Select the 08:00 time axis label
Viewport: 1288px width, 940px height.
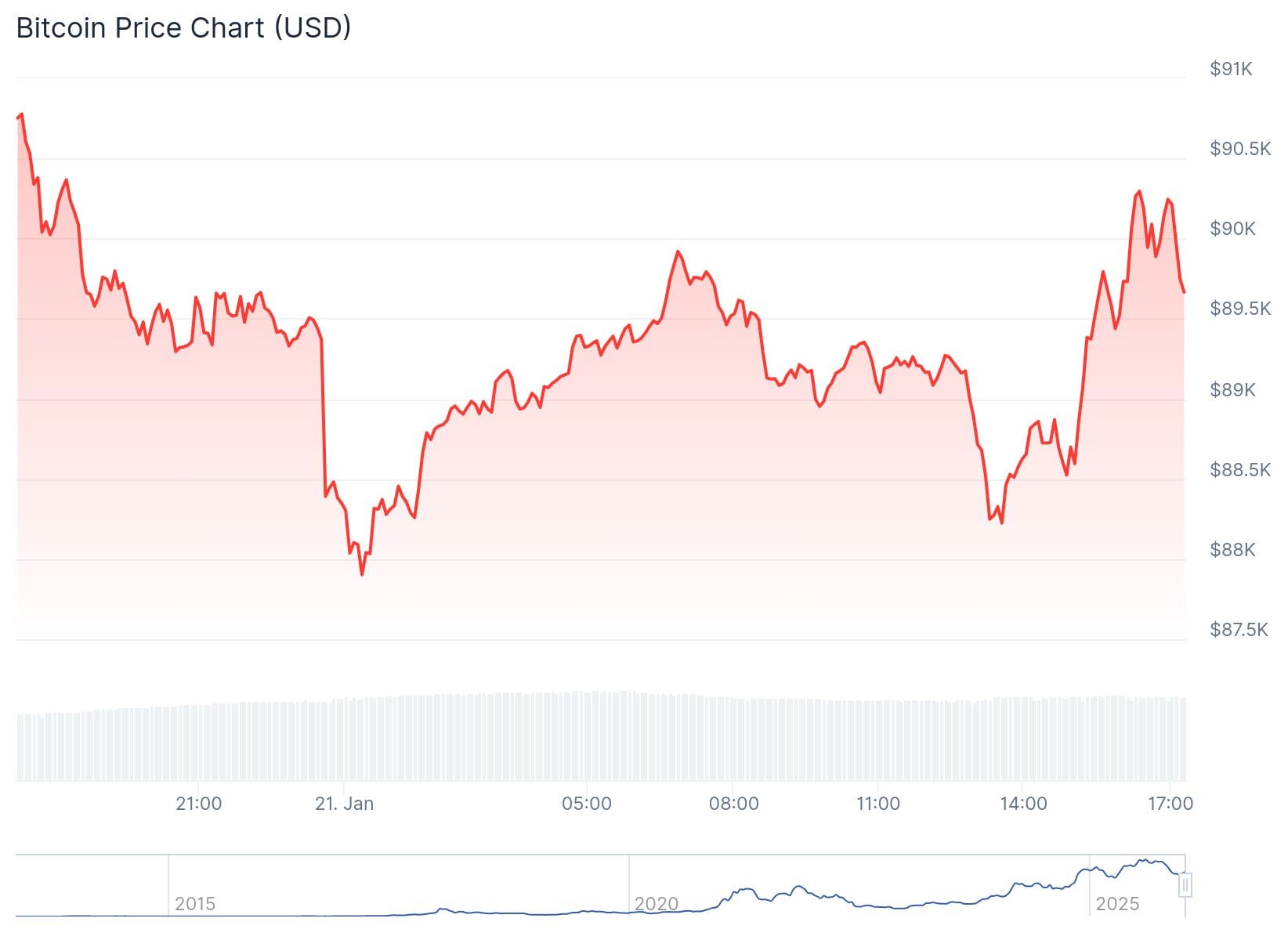(x=733, y=804)
